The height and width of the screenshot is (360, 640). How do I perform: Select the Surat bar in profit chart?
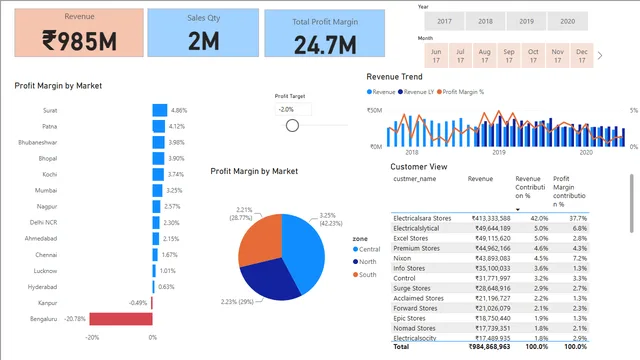(160, 110)
